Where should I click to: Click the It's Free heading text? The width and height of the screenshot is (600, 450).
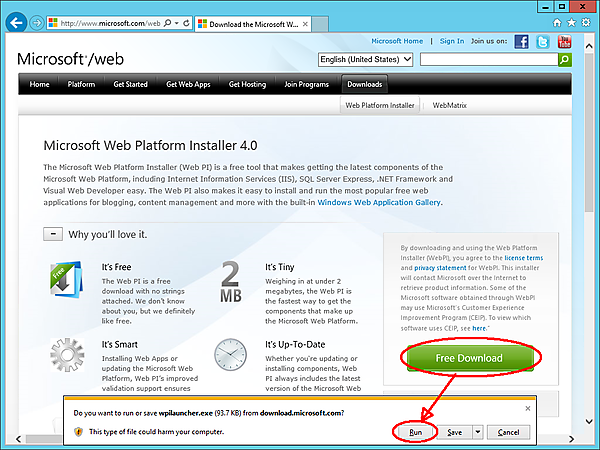coord(116,267)
